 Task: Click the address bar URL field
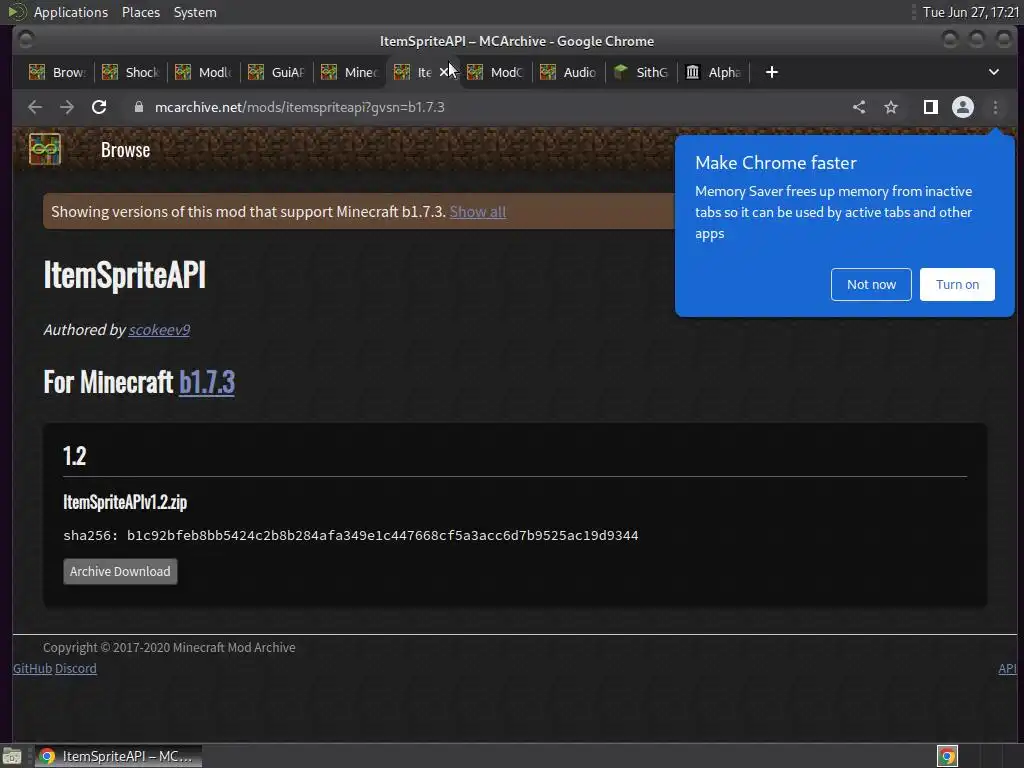(x=483, y=107)
